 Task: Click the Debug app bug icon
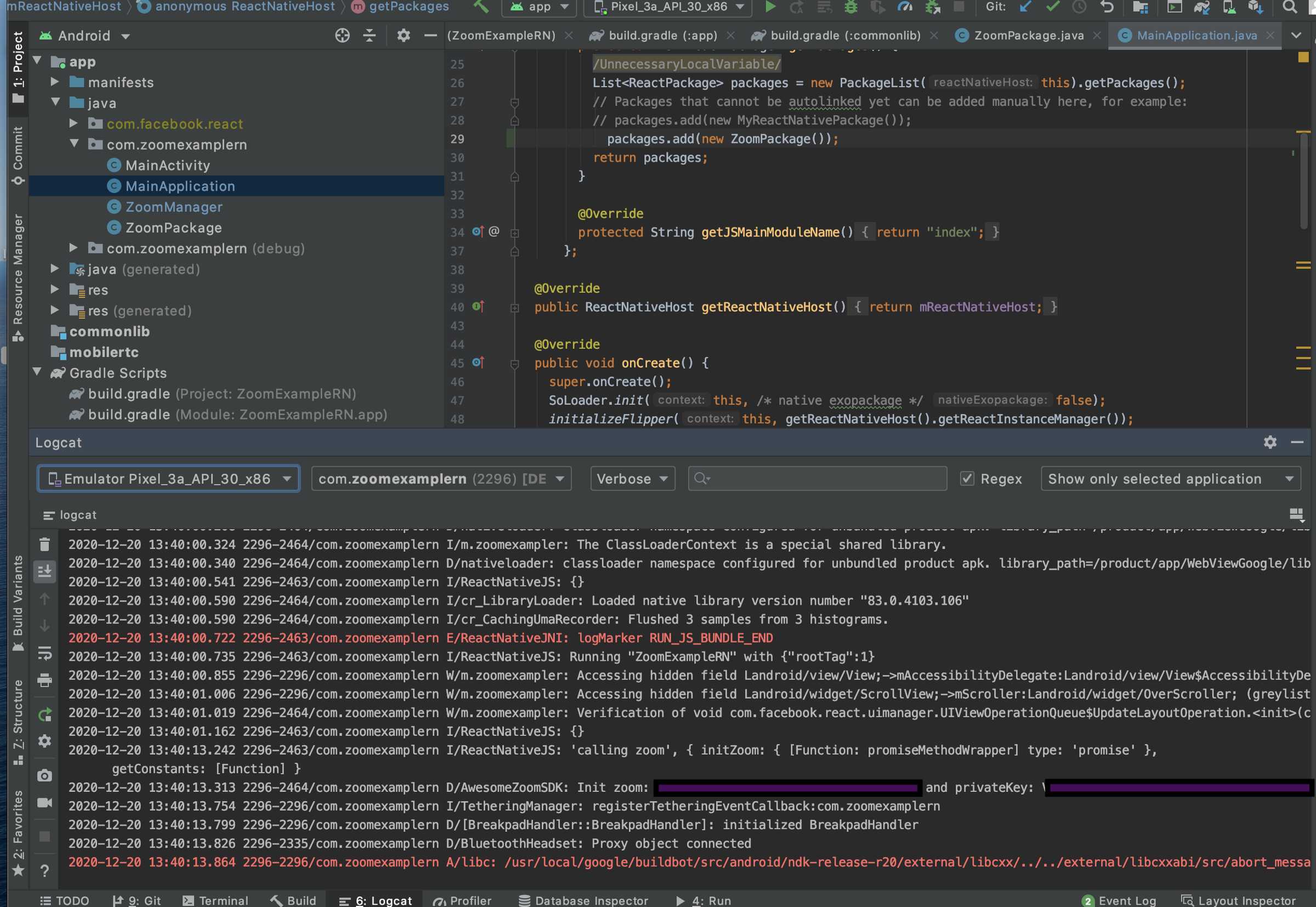point(850,7)
